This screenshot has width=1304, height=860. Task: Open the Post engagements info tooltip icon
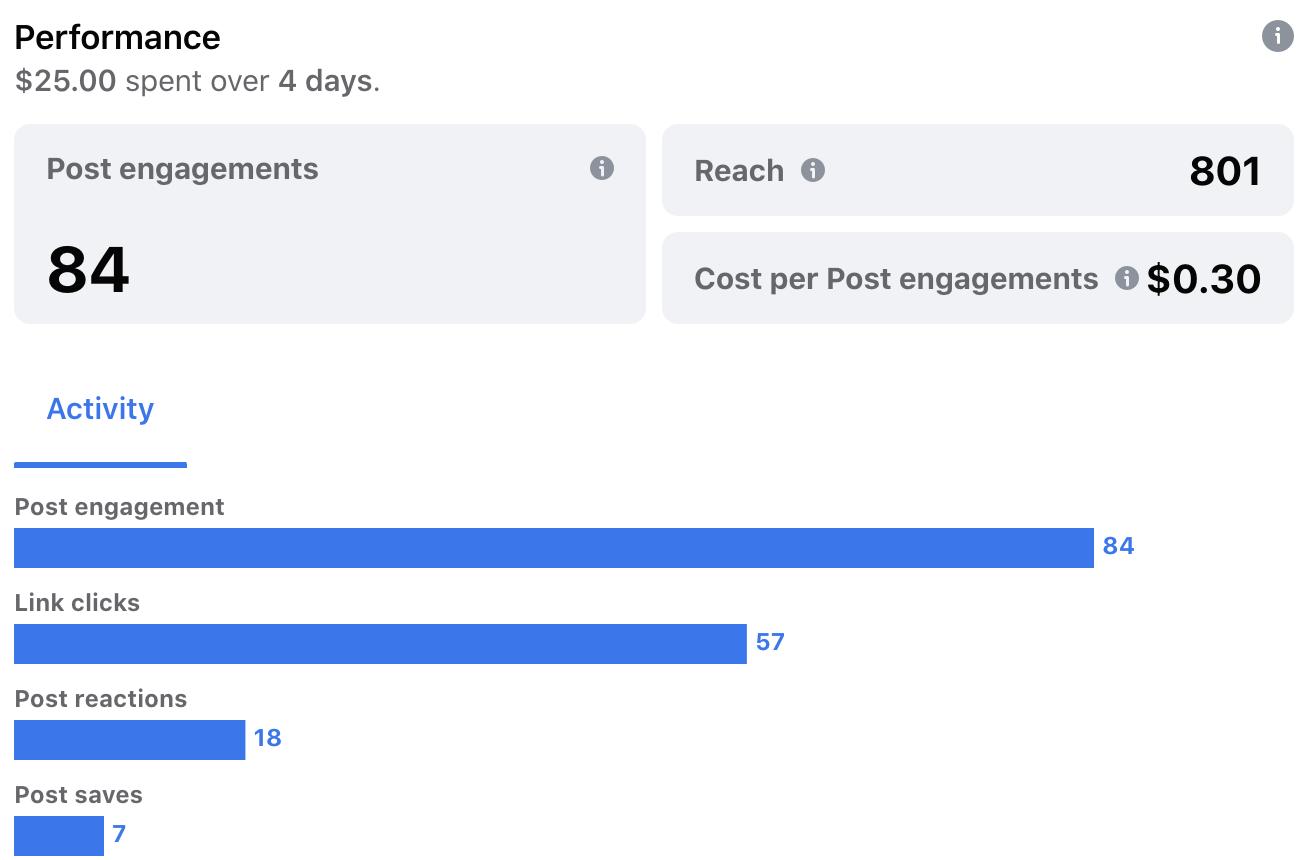pos(601,168)
